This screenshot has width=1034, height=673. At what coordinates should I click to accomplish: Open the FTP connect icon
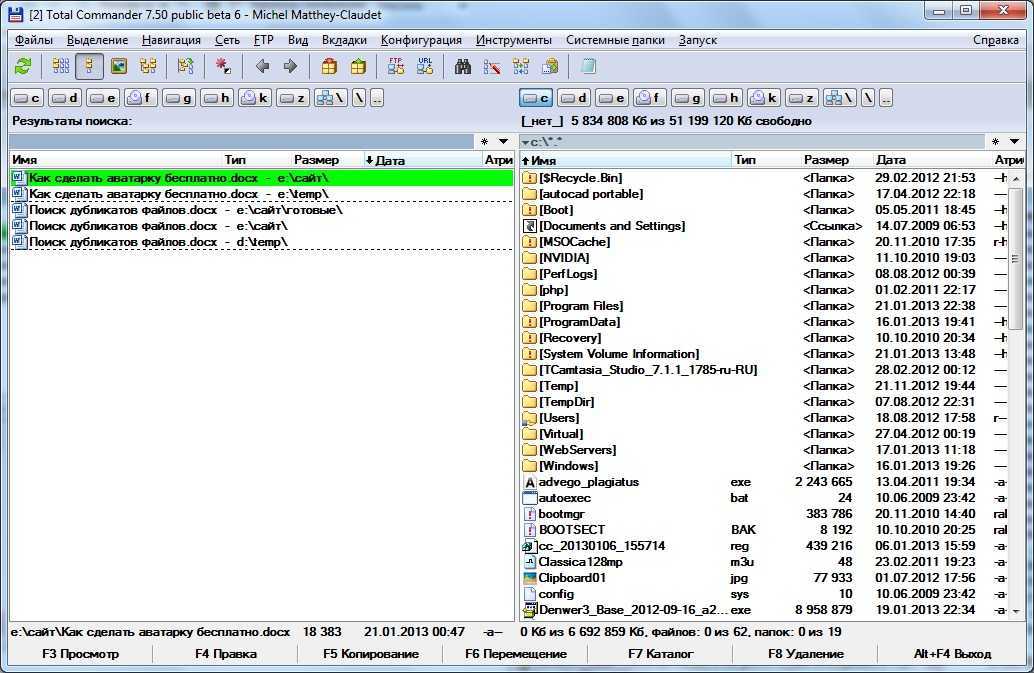tap(396, 66)
